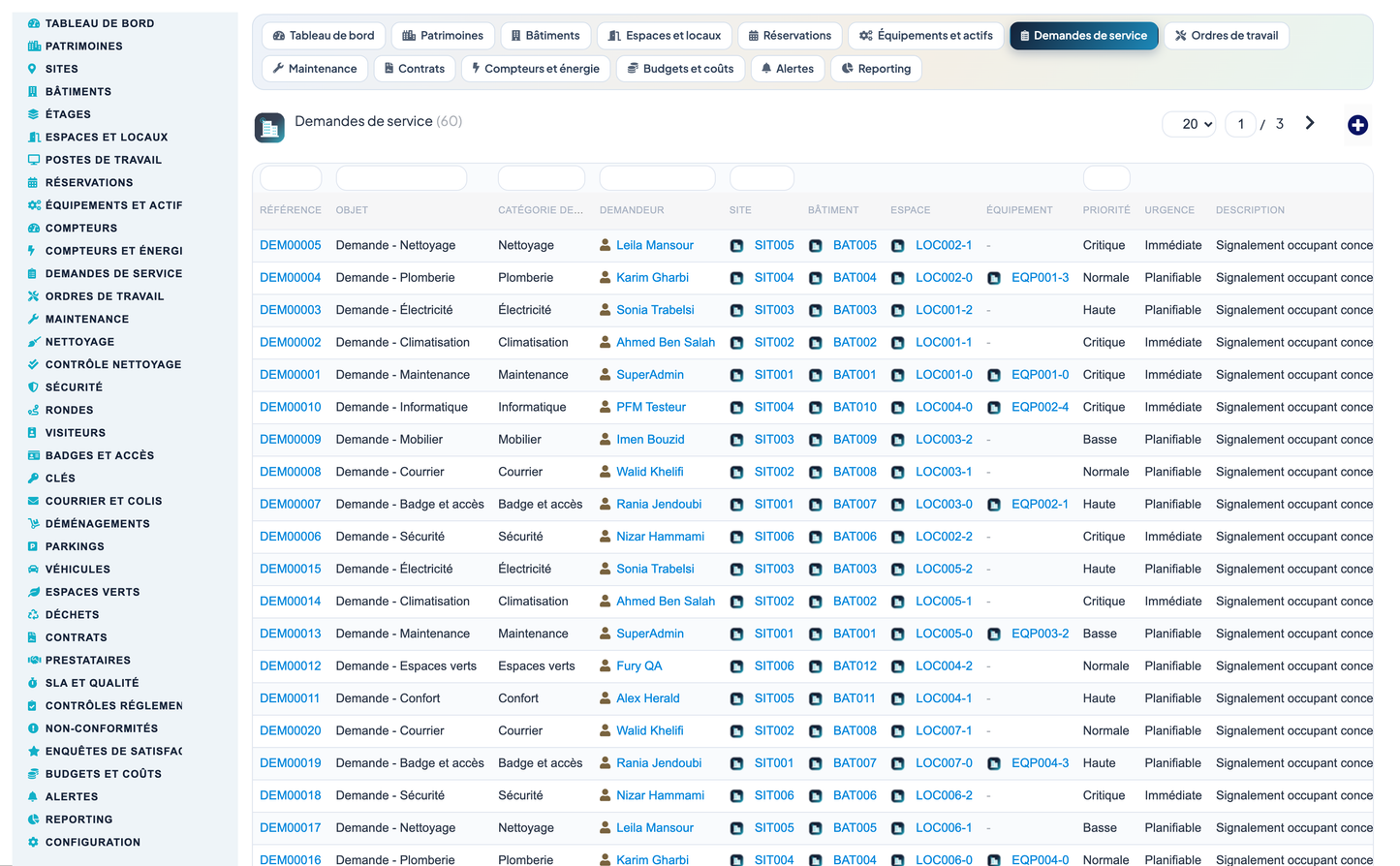Open Prestataires in sidebar
The image size is (1400, 866).
pyautogui.click(x=87, y=661)
